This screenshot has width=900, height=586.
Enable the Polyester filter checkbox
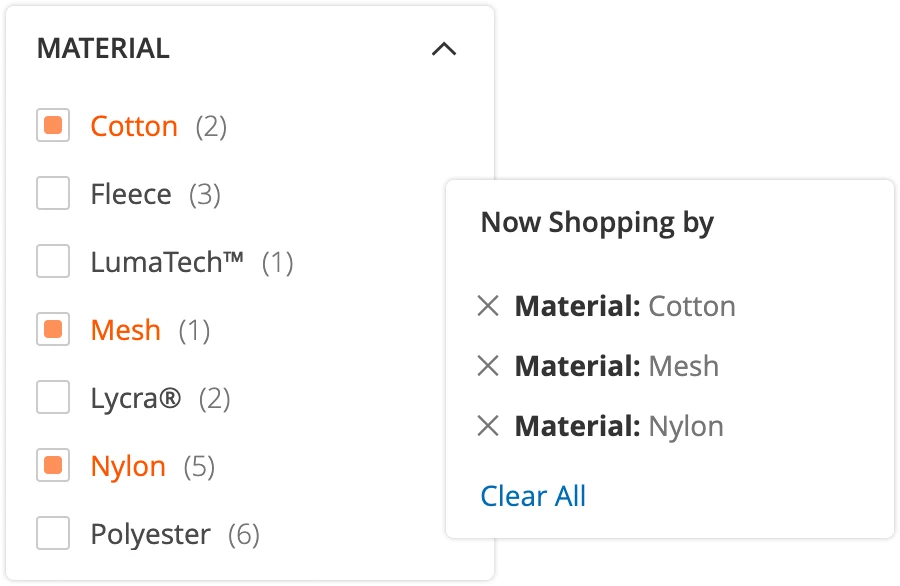(x=53, y=534)
